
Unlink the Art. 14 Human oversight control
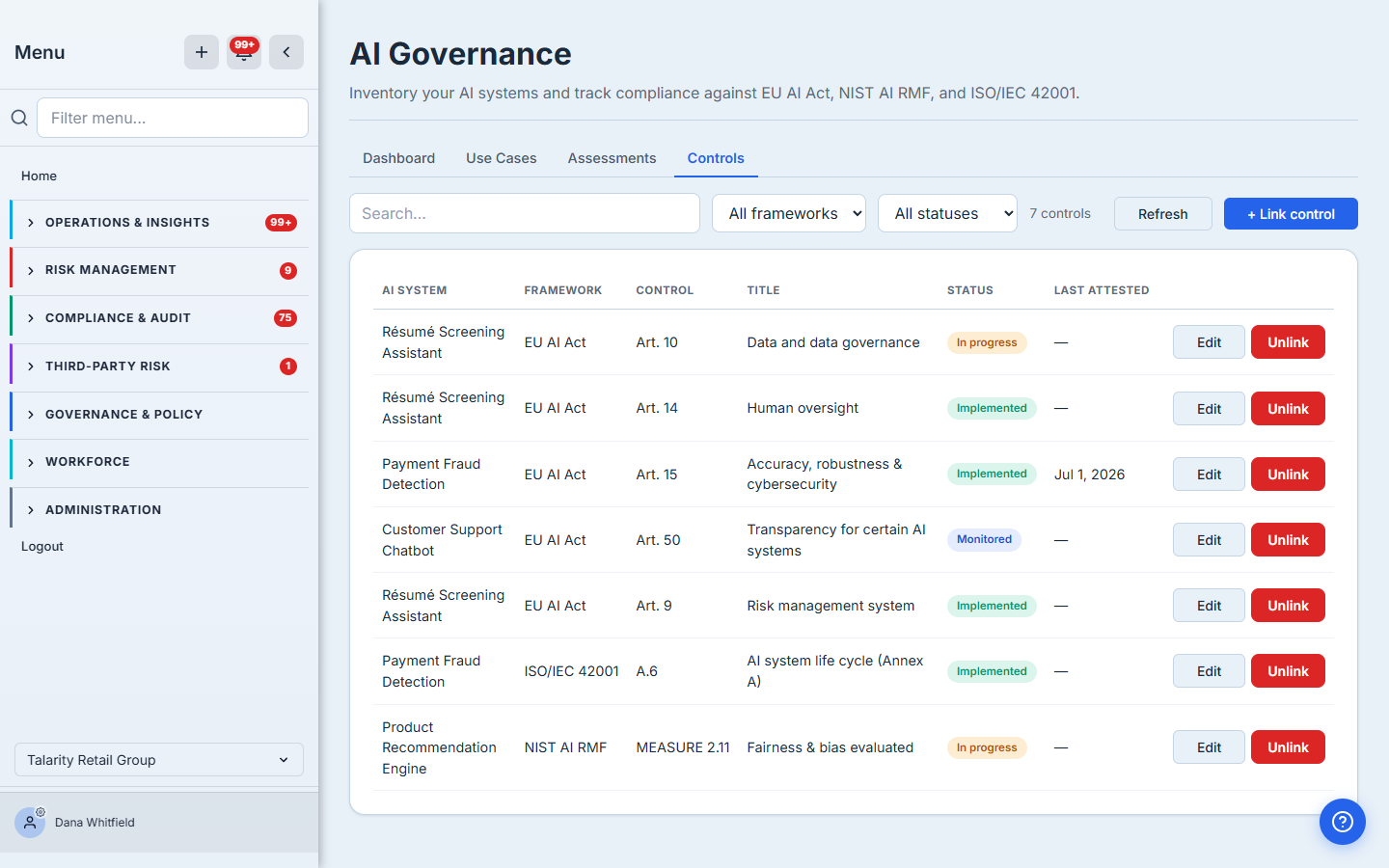[1288, 409]
